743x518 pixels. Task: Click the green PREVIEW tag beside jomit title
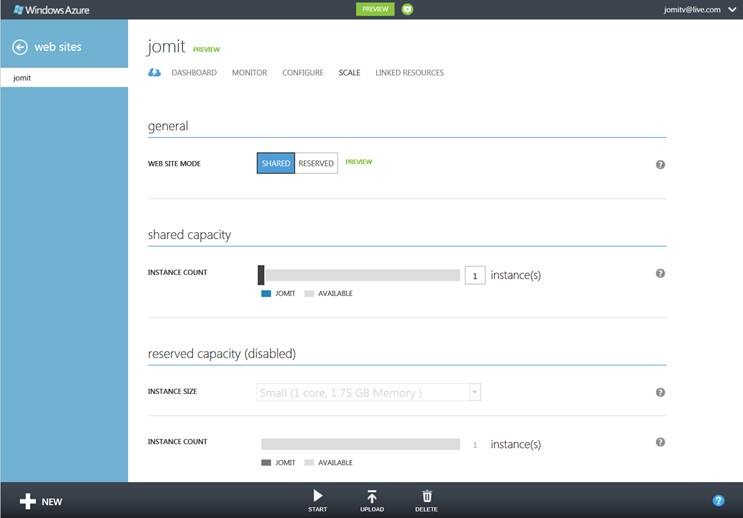[206, 49]
